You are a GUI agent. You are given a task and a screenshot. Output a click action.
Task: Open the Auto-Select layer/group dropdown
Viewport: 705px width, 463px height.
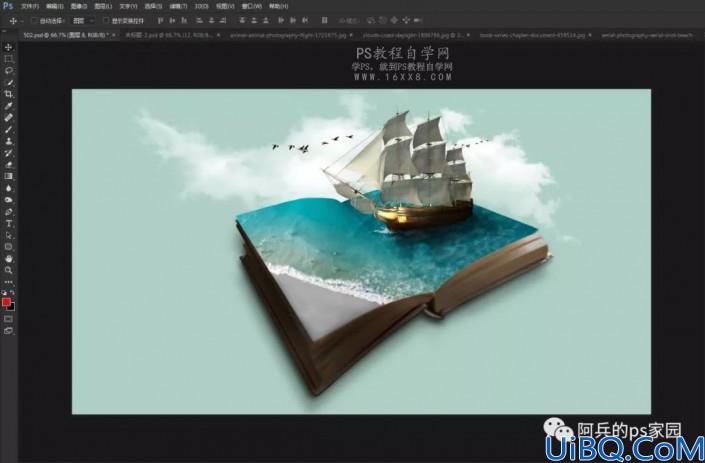[x=84, y=21]
